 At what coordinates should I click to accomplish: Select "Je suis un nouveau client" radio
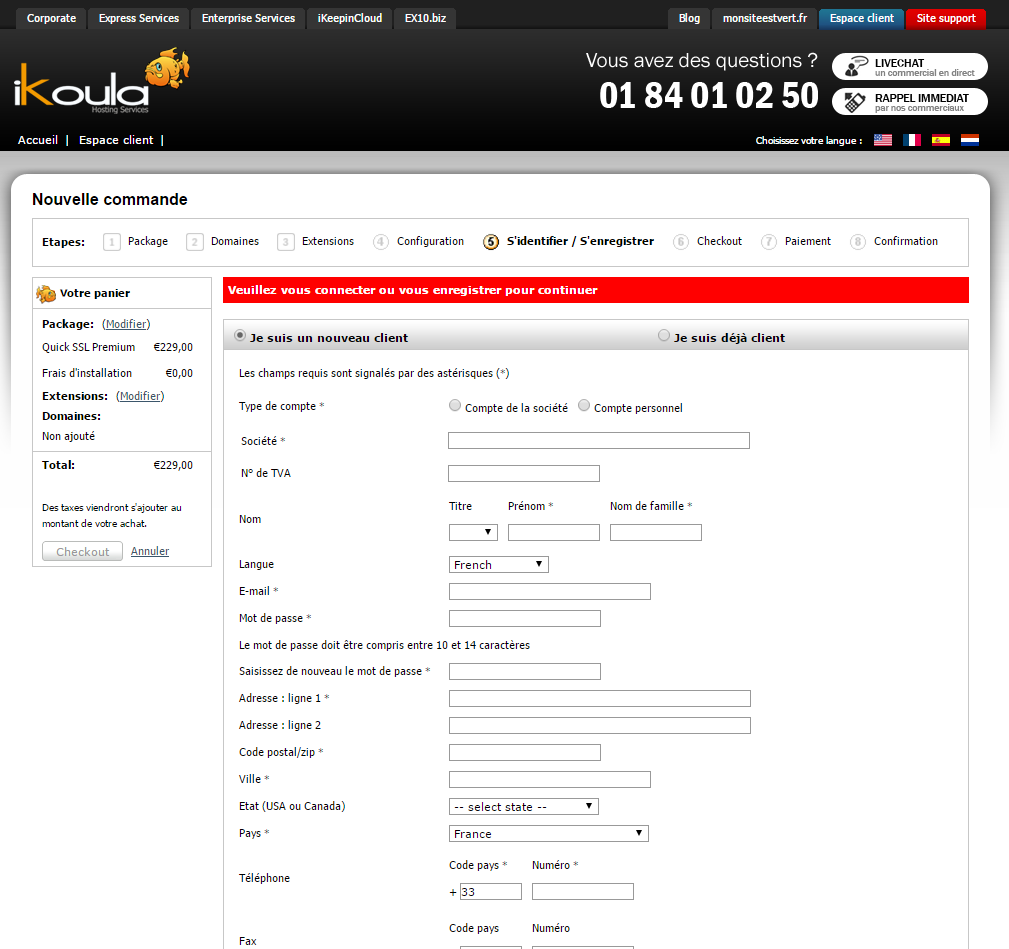coord(240,336)
